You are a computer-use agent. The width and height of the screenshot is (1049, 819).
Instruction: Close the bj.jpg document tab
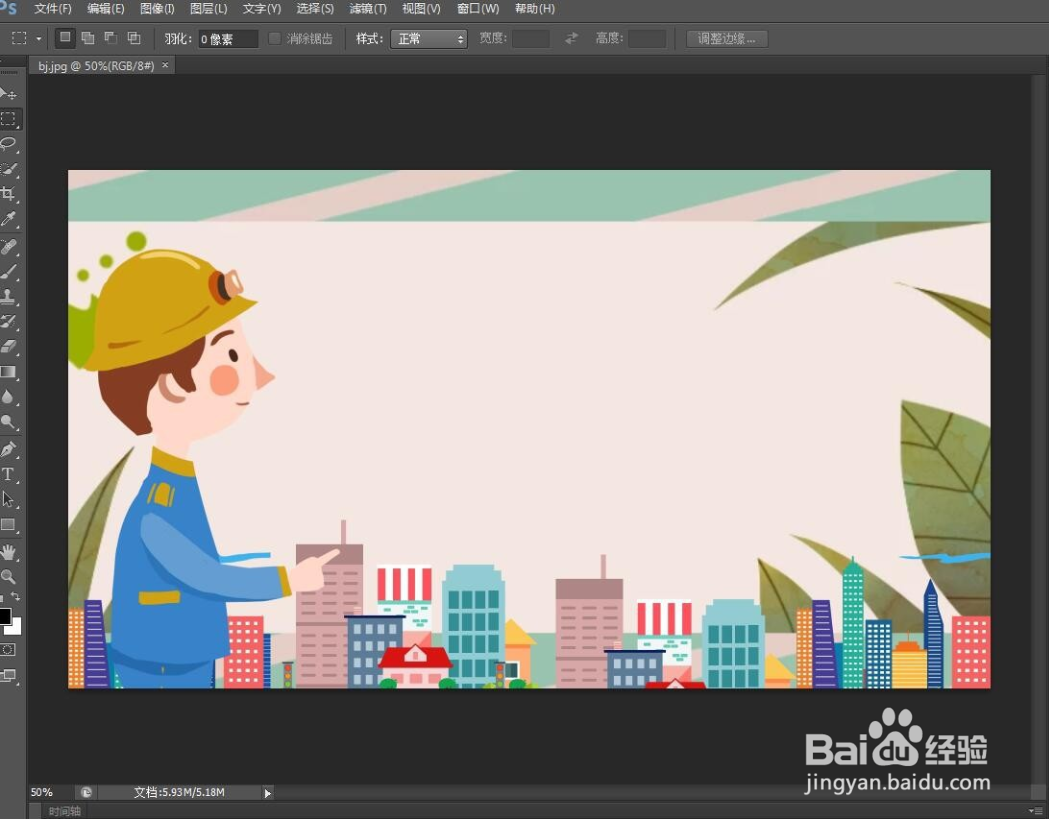tap(165, 65)
